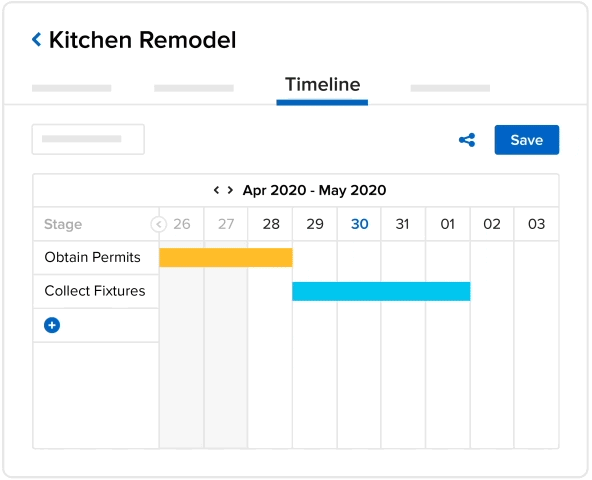This screenshot has width=592, height=480.
Task: Click the circled left arrow in the Stage header
Action: (x=158, y=224)
